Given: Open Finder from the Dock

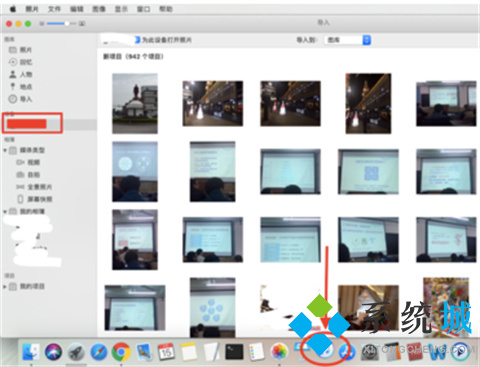Looking at the screenshot, I should [x=31, y=352].
